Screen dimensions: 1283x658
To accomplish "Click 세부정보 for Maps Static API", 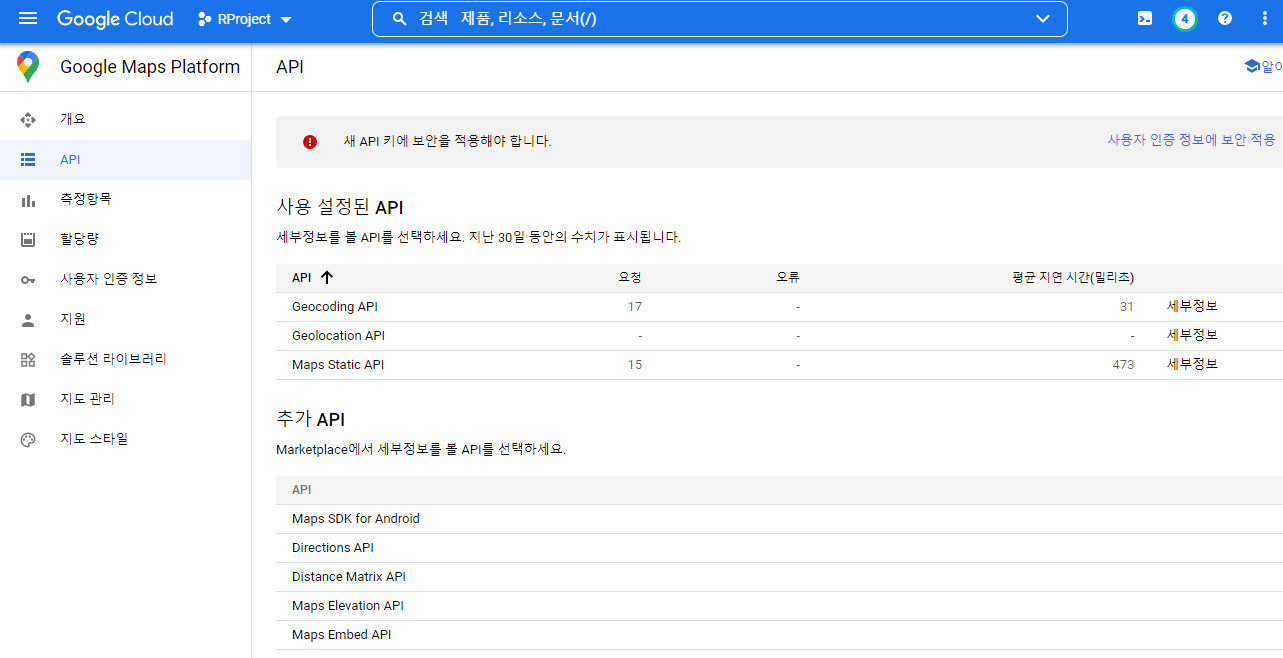I will (1192, 364).
